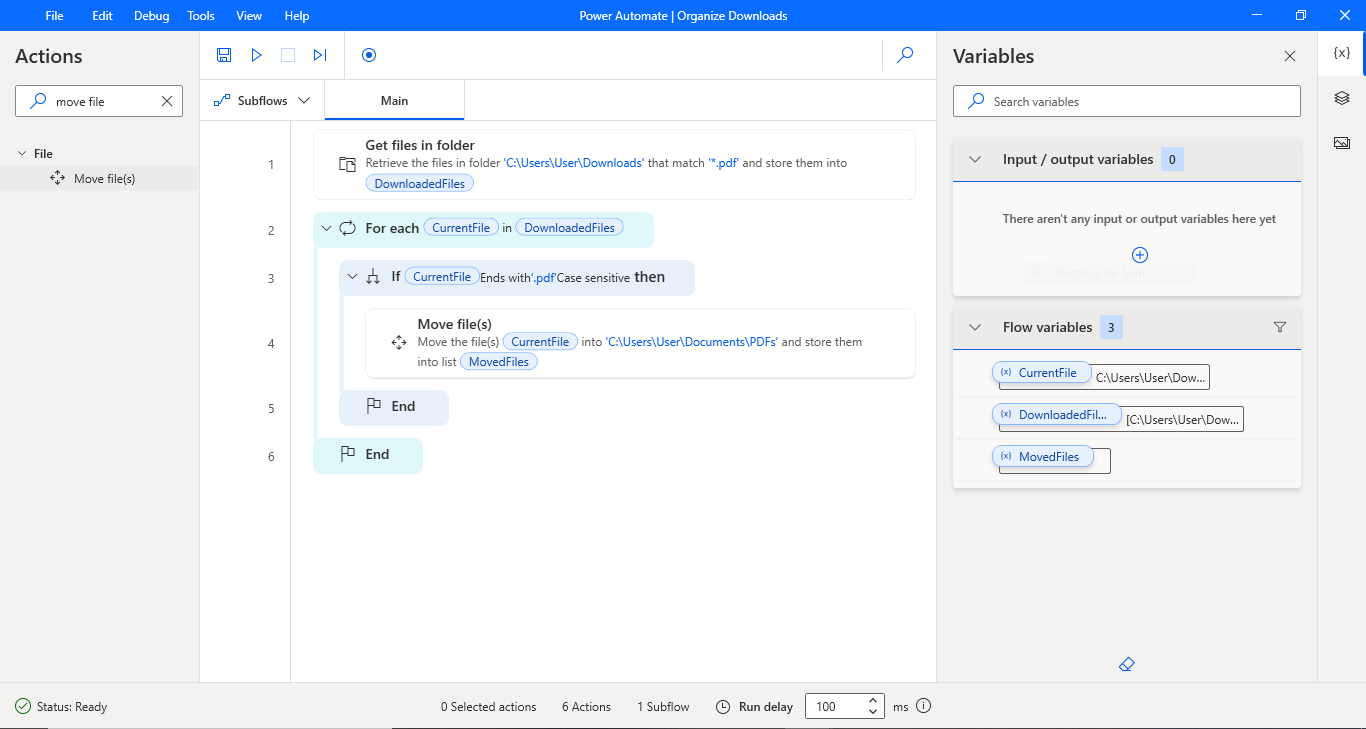The width and height of the screenshot is (1366, 729).
Task: Switch to the Main subflow tab
Action: pos(394,100)
